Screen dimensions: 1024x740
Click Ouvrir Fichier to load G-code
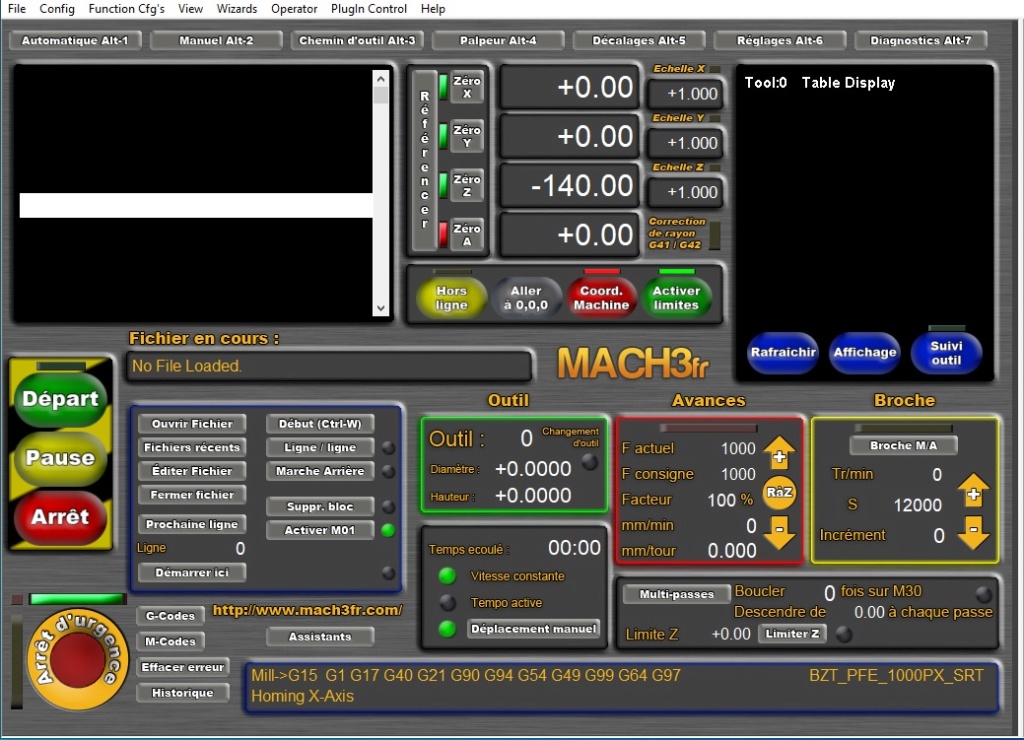pos(192,424)
